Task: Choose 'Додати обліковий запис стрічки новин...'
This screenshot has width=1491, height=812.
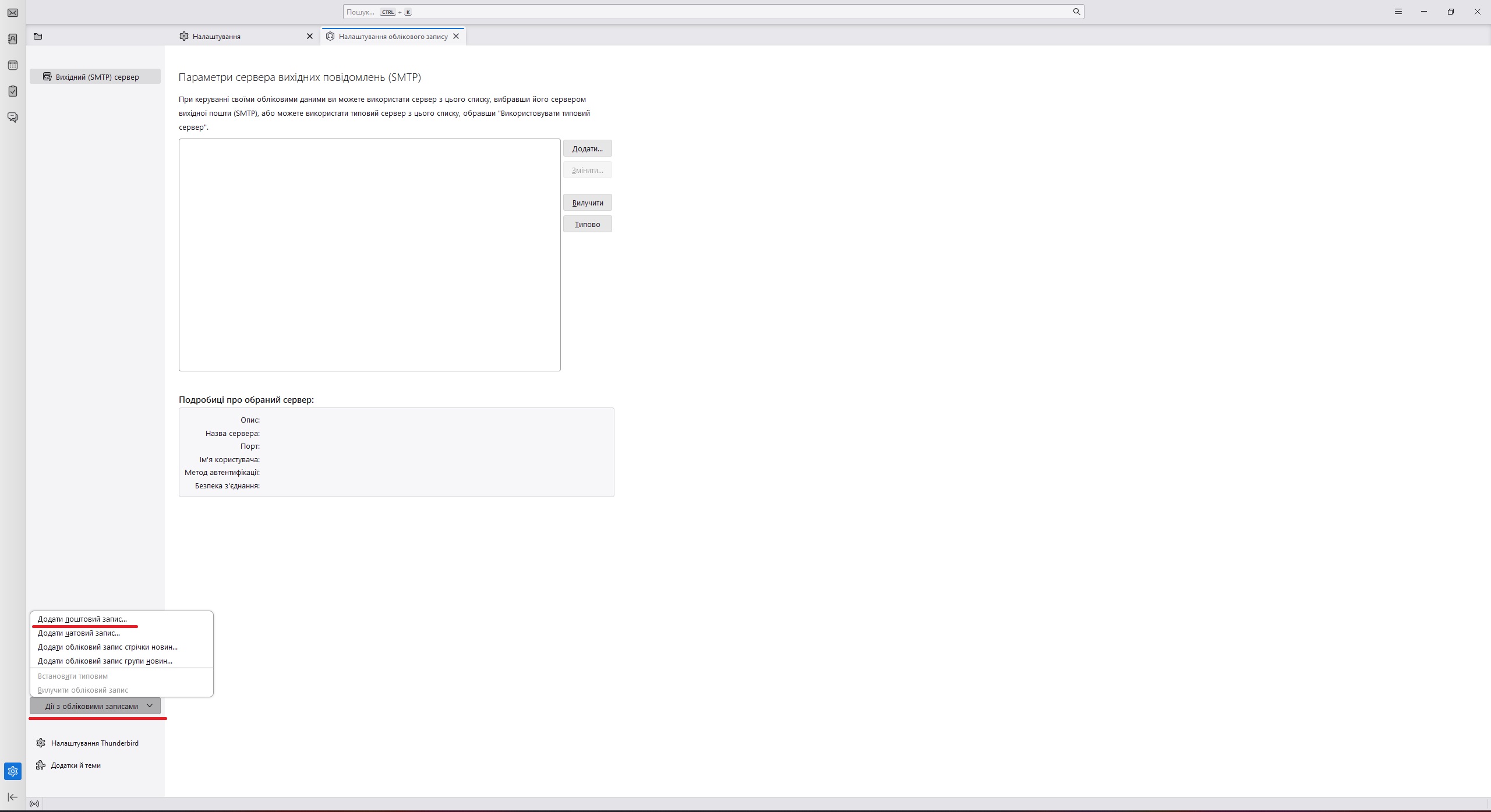Action: pyautogui.click(x=108, y=647)
